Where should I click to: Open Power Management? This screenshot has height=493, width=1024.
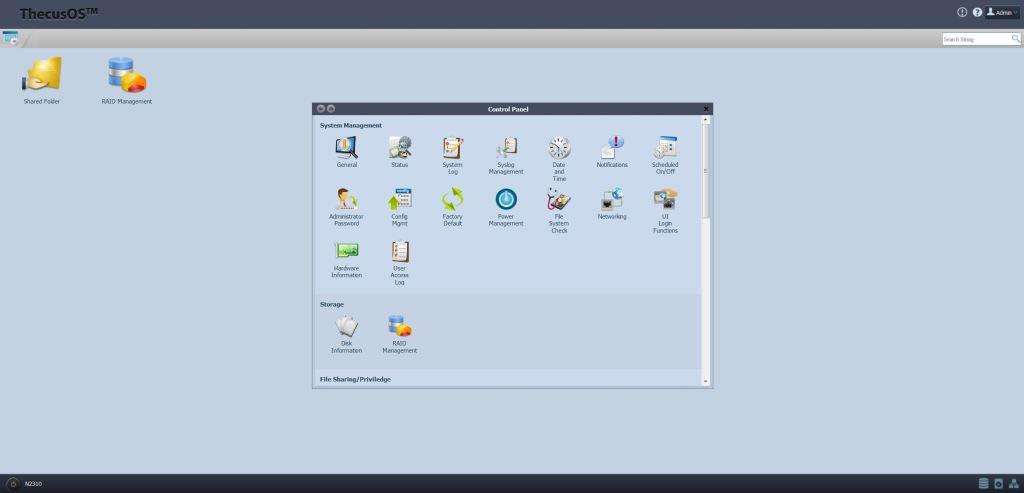coord(506,207)
